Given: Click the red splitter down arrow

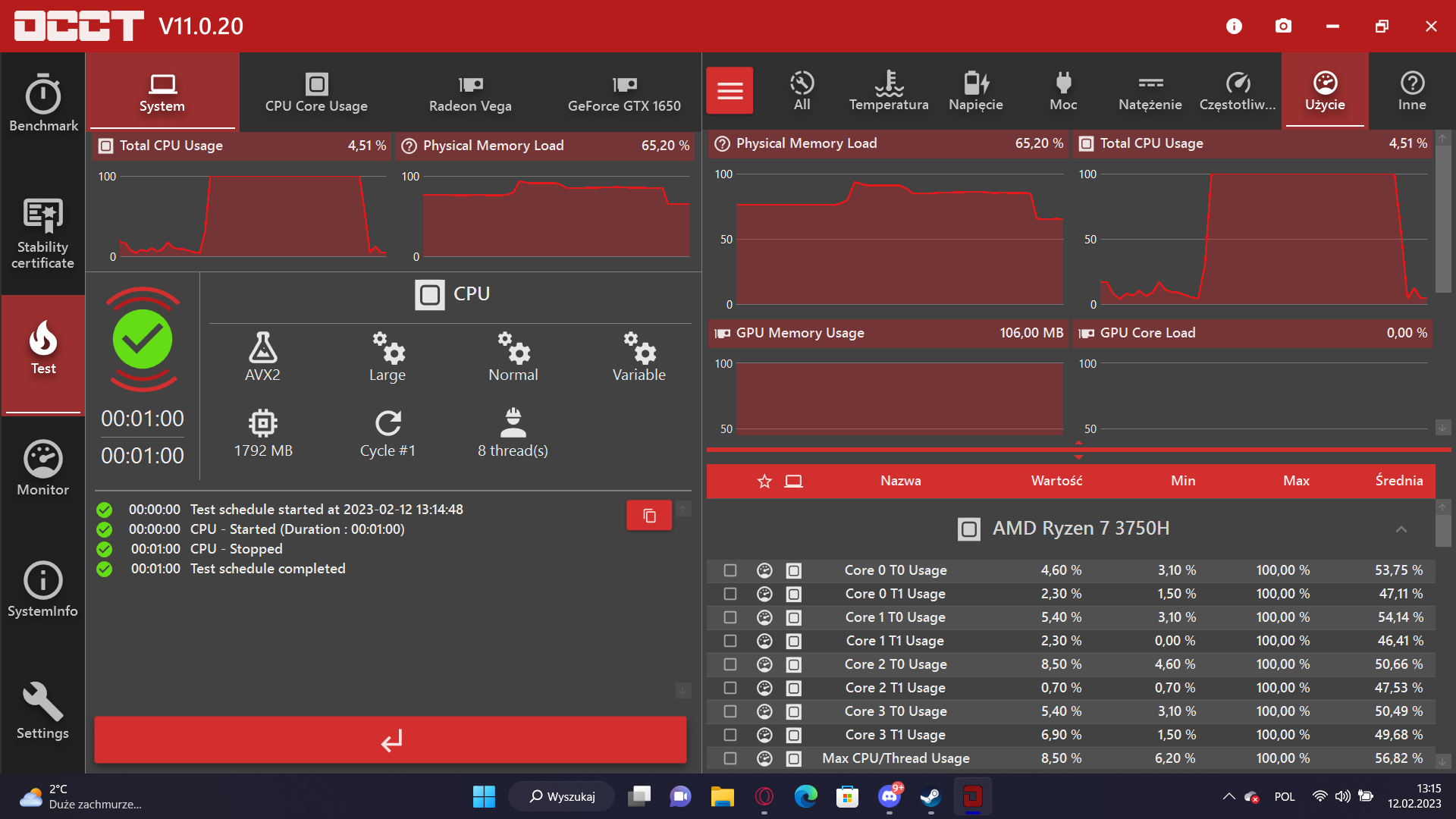Looking at the screenshot, I should point(1078,457).
